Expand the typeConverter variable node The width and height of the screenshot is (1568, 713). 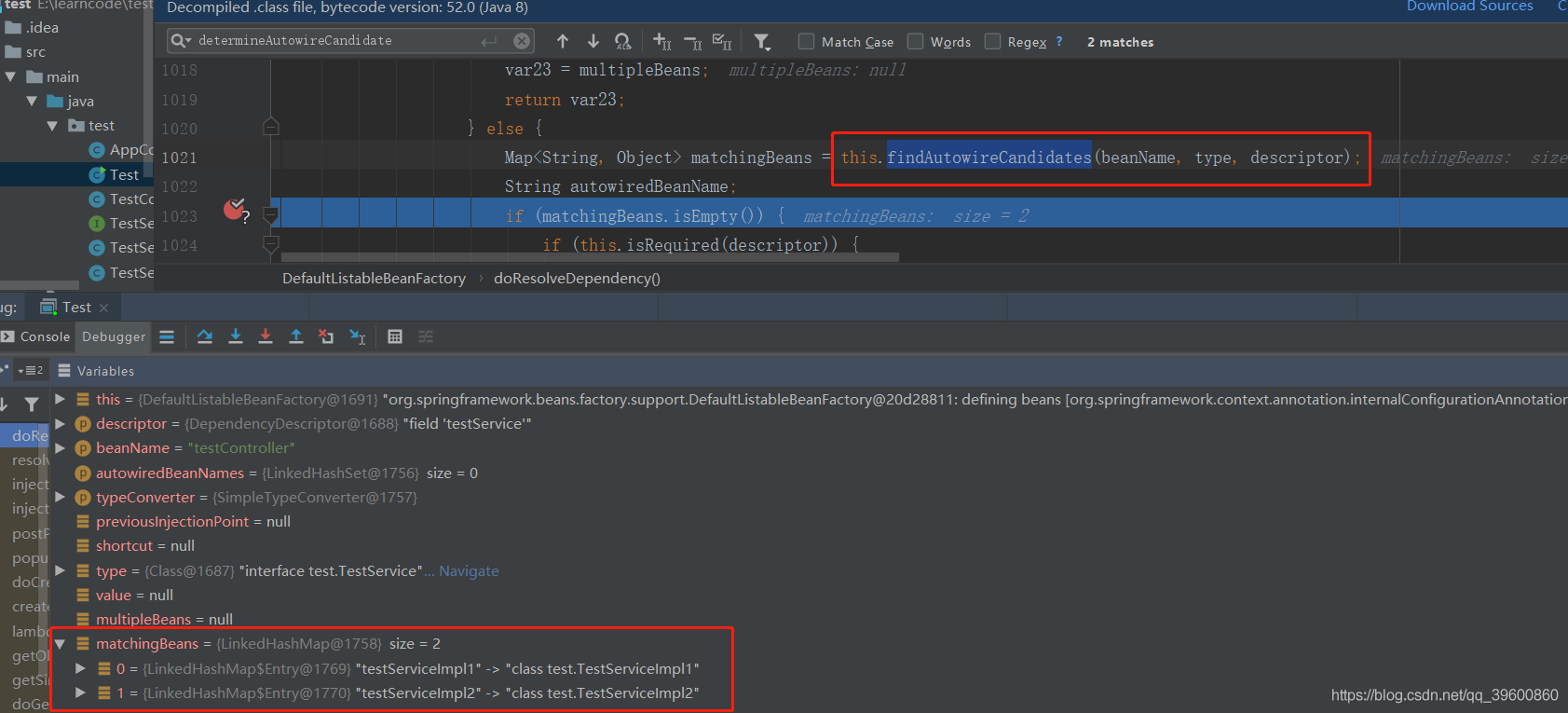coord(60,497)
